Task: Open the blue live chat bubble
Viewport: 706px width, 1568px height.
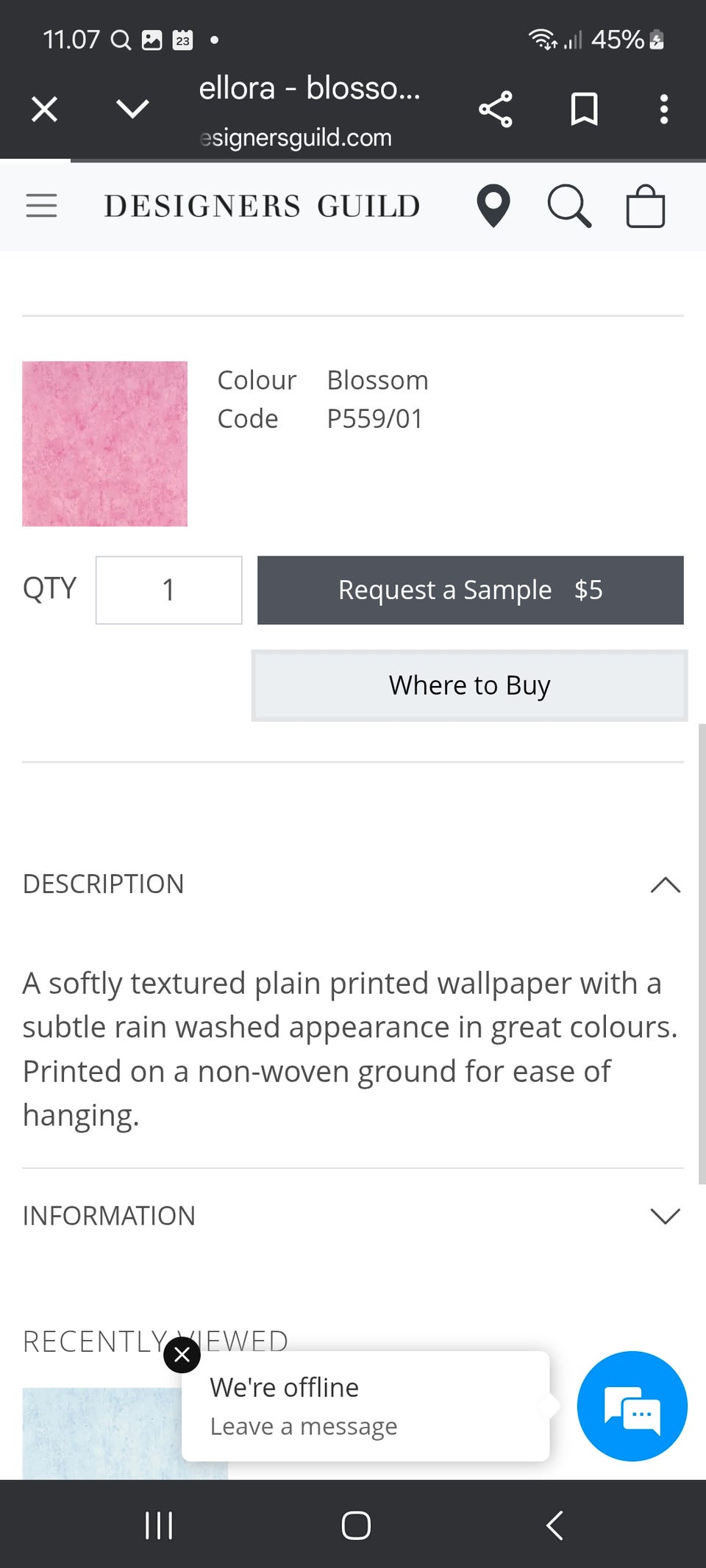Action: (x=632, y=1406)
